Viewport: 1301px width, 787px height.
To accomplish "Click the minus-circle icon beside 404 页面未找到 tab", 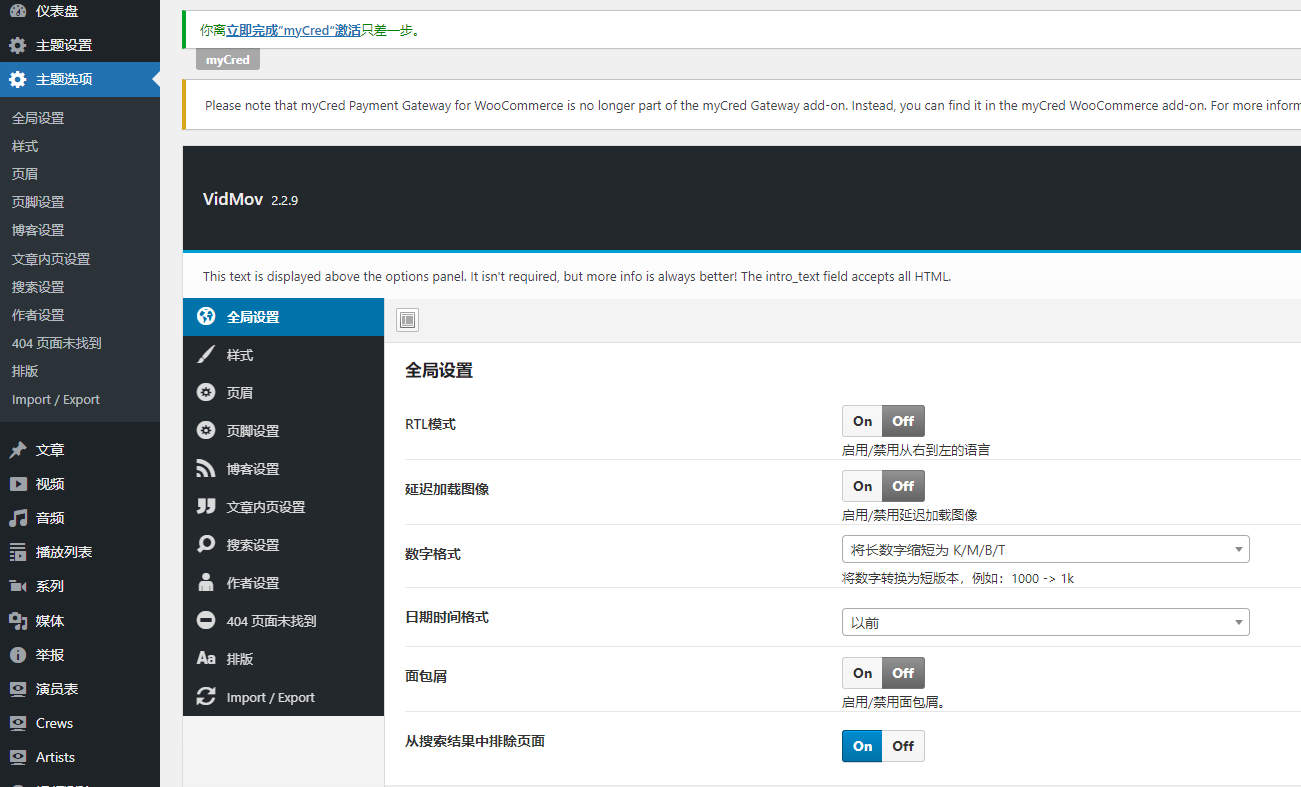I will click(x=206, y=621).
